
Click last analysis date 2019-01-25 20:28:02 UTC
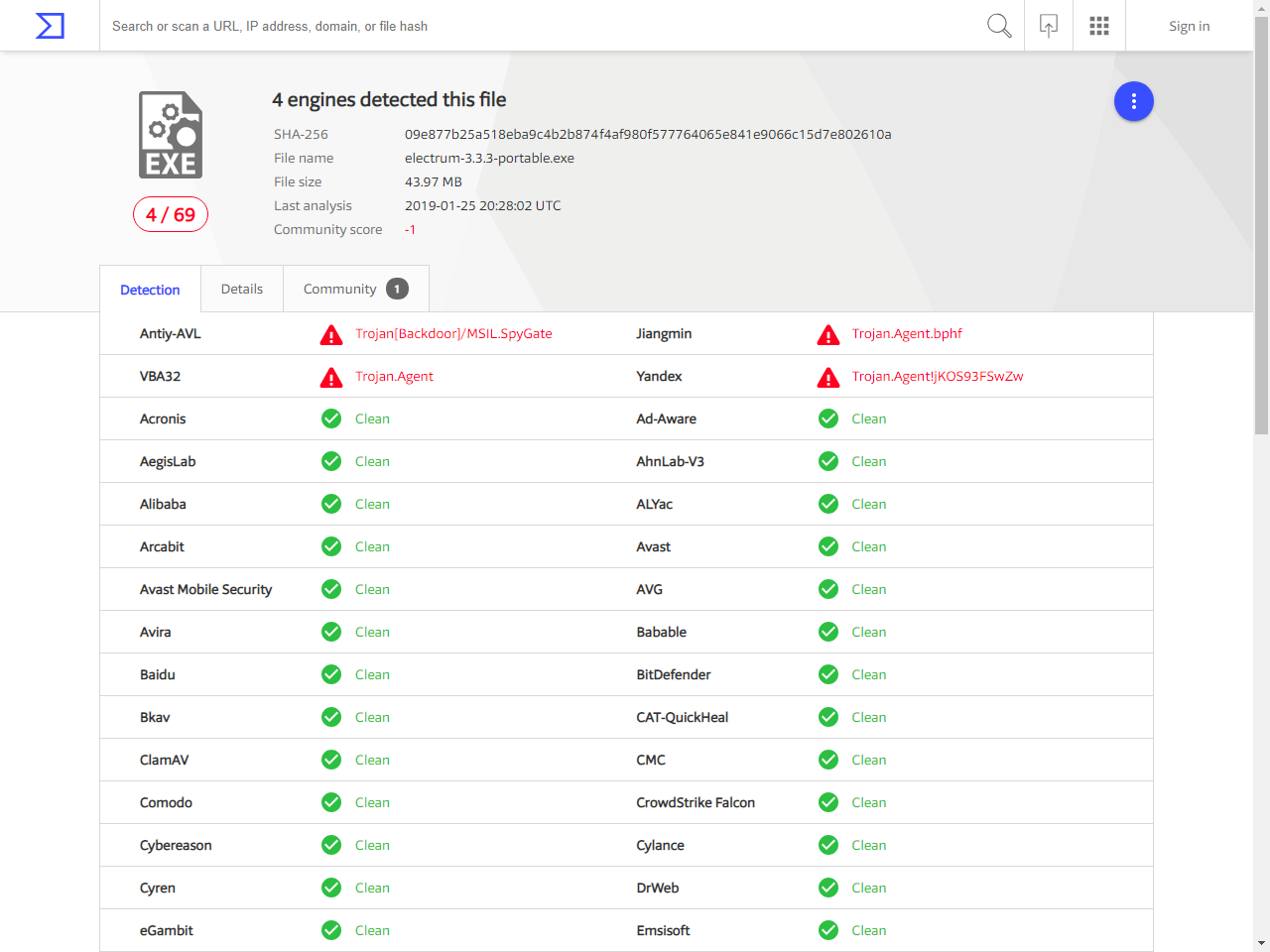483,205
